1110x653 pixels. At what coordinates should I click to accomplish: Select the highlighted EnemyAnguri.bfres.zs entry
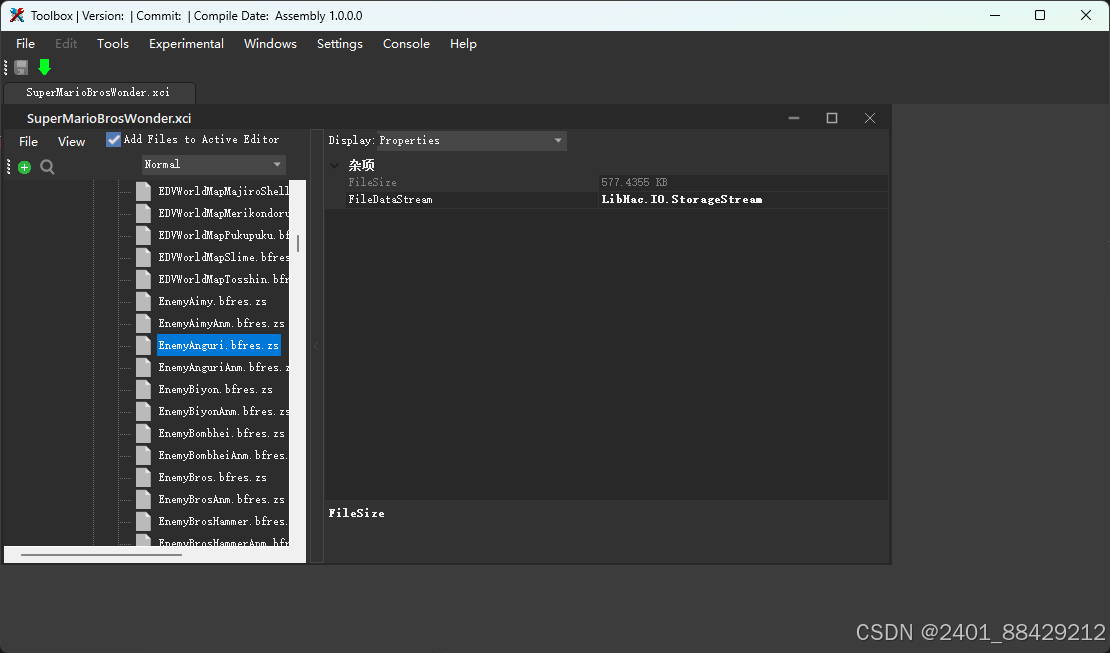point(219,345)
